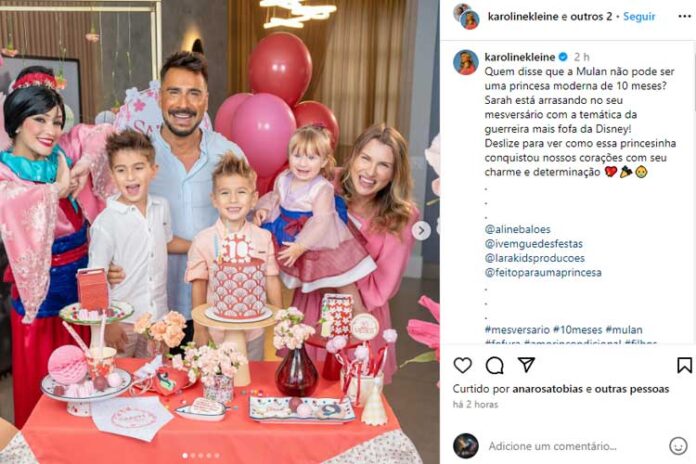Open the @ivemguedesfestas mention
The height and width of the screenshot is (464, 696).
pyautogui.click(x=534, y=244)
